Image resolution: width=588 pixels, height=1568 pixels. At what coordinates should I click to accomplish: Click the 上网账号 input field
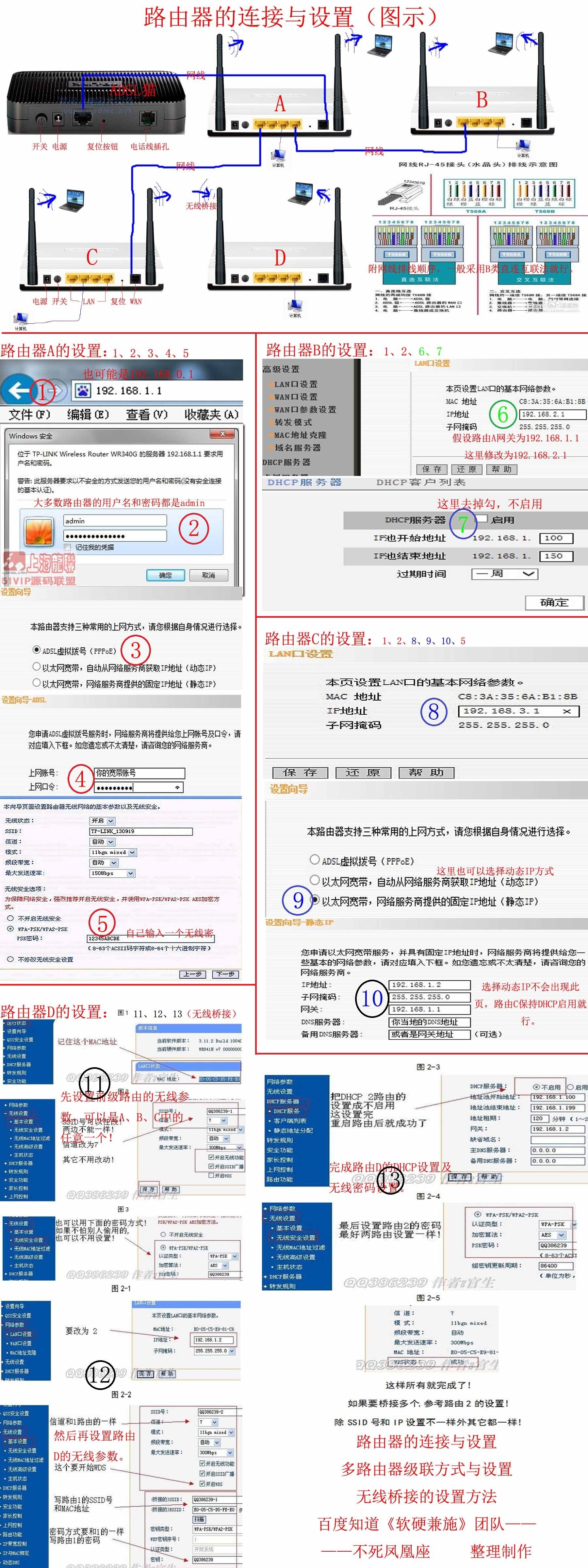coord(139,773)
